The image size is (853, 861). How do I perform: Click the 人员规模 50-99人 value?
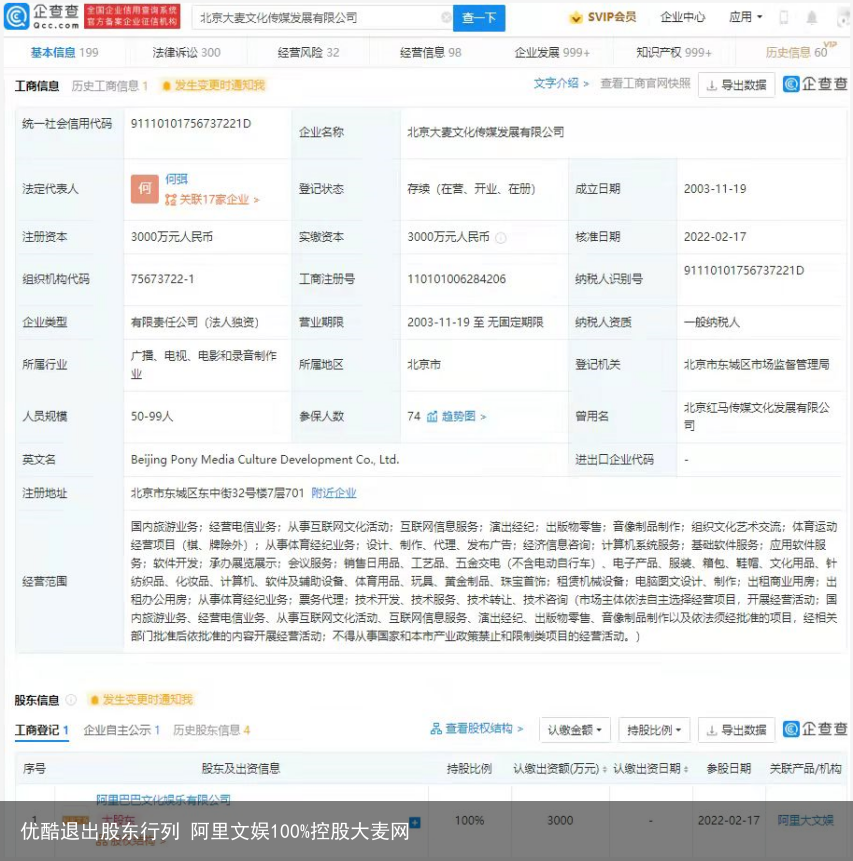pos(152,417)
